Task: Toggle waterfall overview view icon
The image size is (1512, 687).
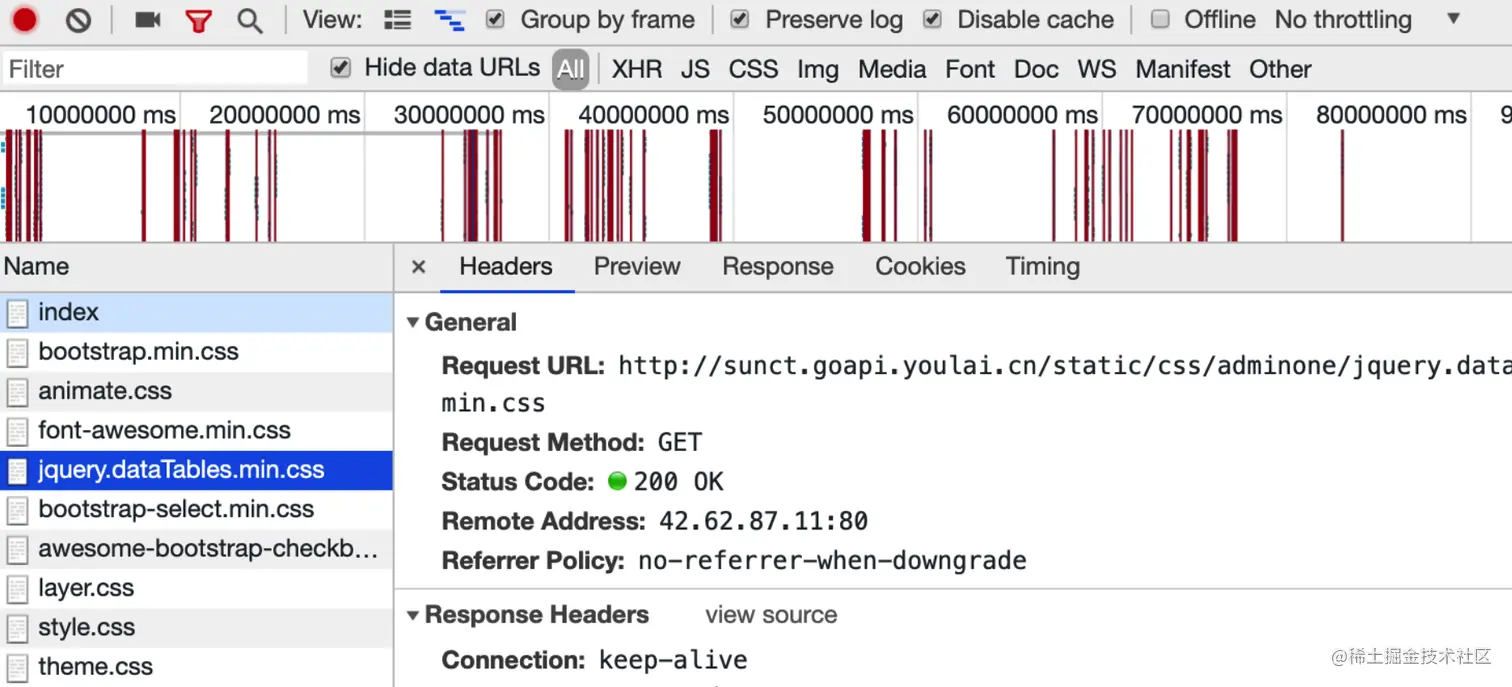Action: (449, 20)
